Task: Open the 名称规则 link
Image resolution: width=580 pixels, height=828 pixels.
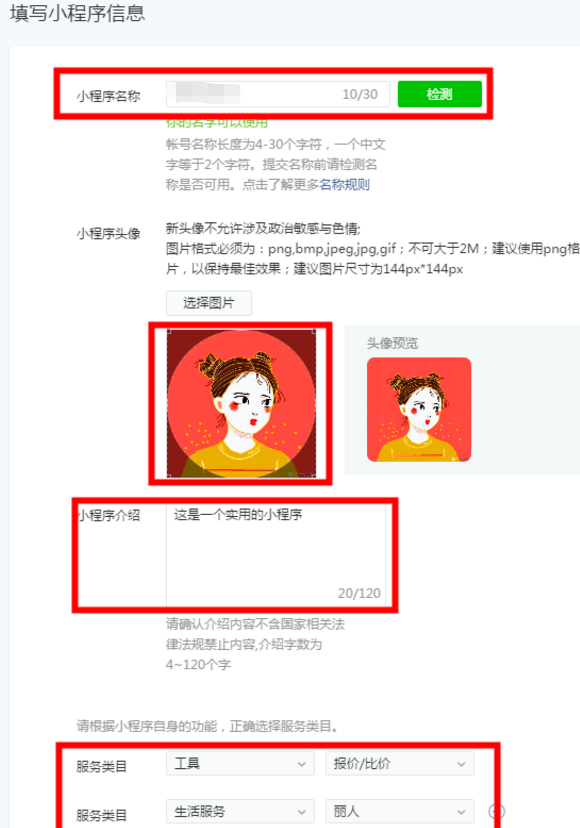Action: [x=344, y=185]
